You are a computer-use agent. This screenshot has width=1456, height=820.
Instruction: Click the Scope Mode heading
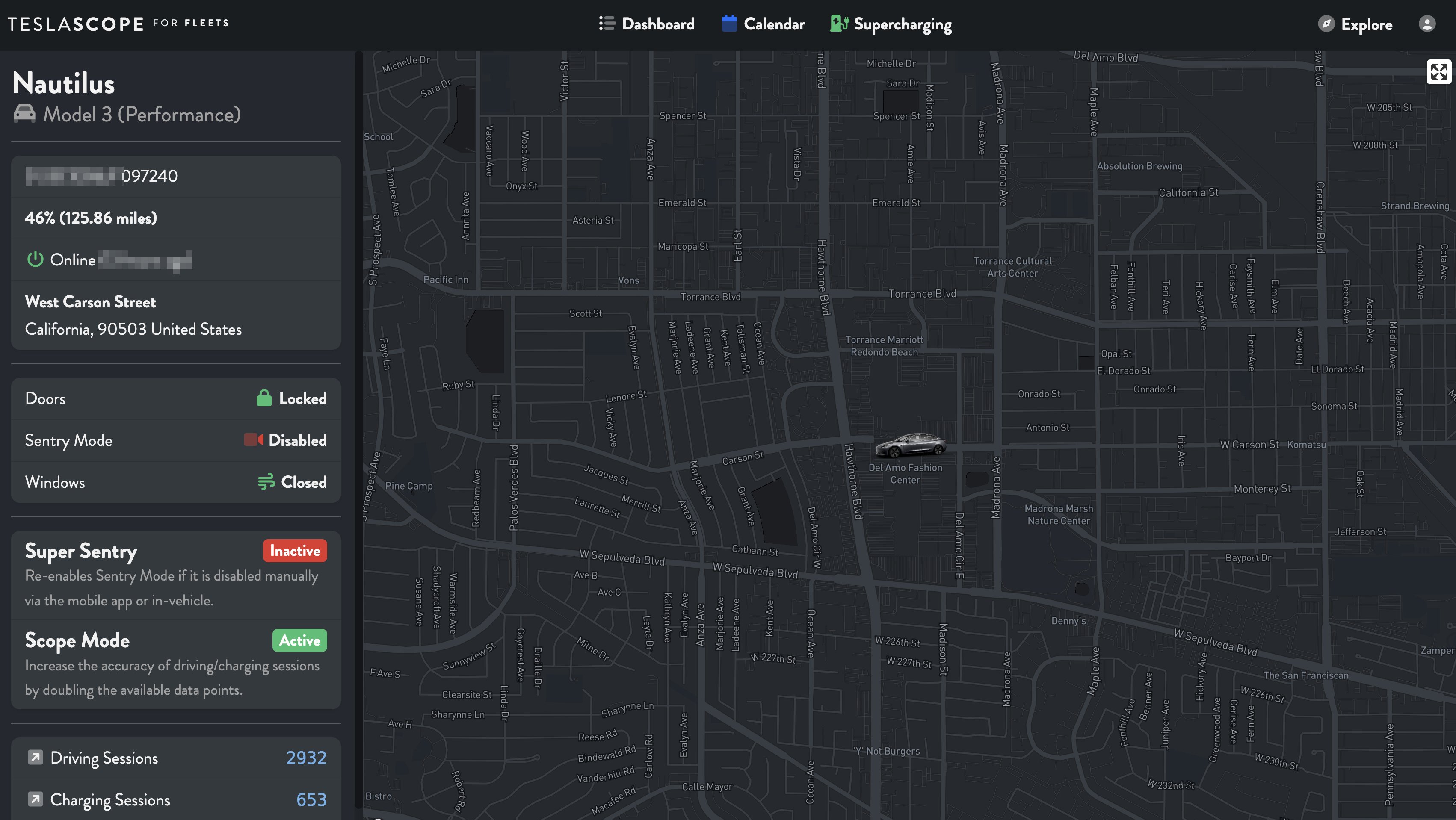pos(77,640)
